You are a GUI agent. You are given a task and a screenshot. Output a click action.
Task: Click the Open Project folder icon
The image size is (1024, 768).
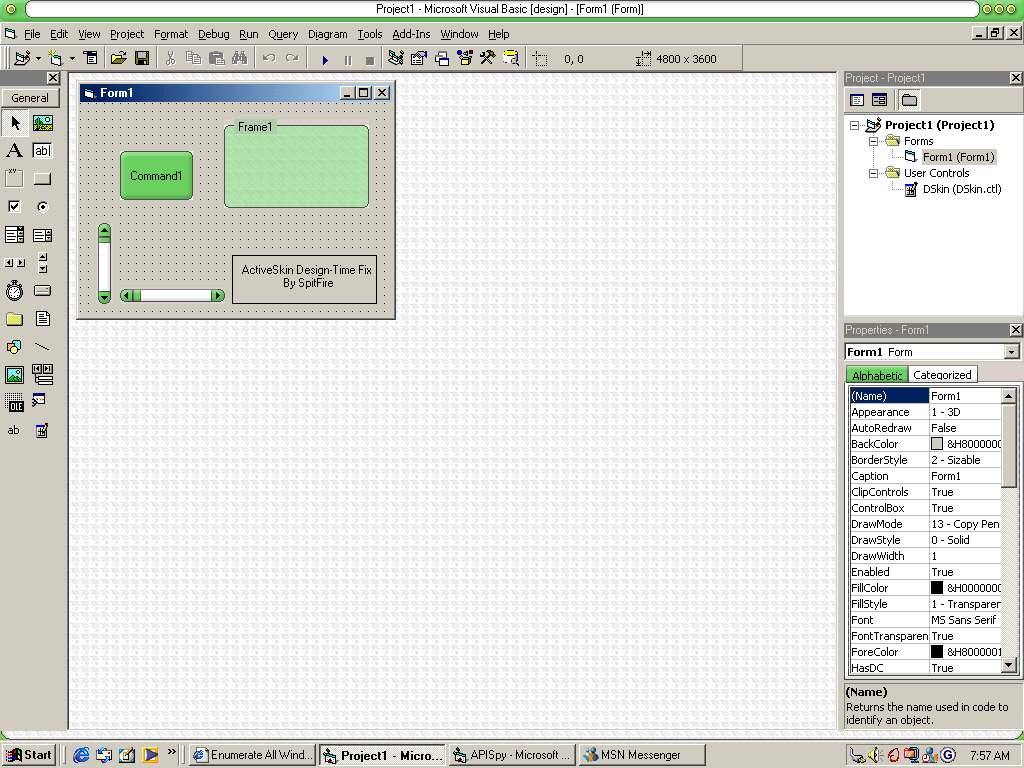point(118,59)
